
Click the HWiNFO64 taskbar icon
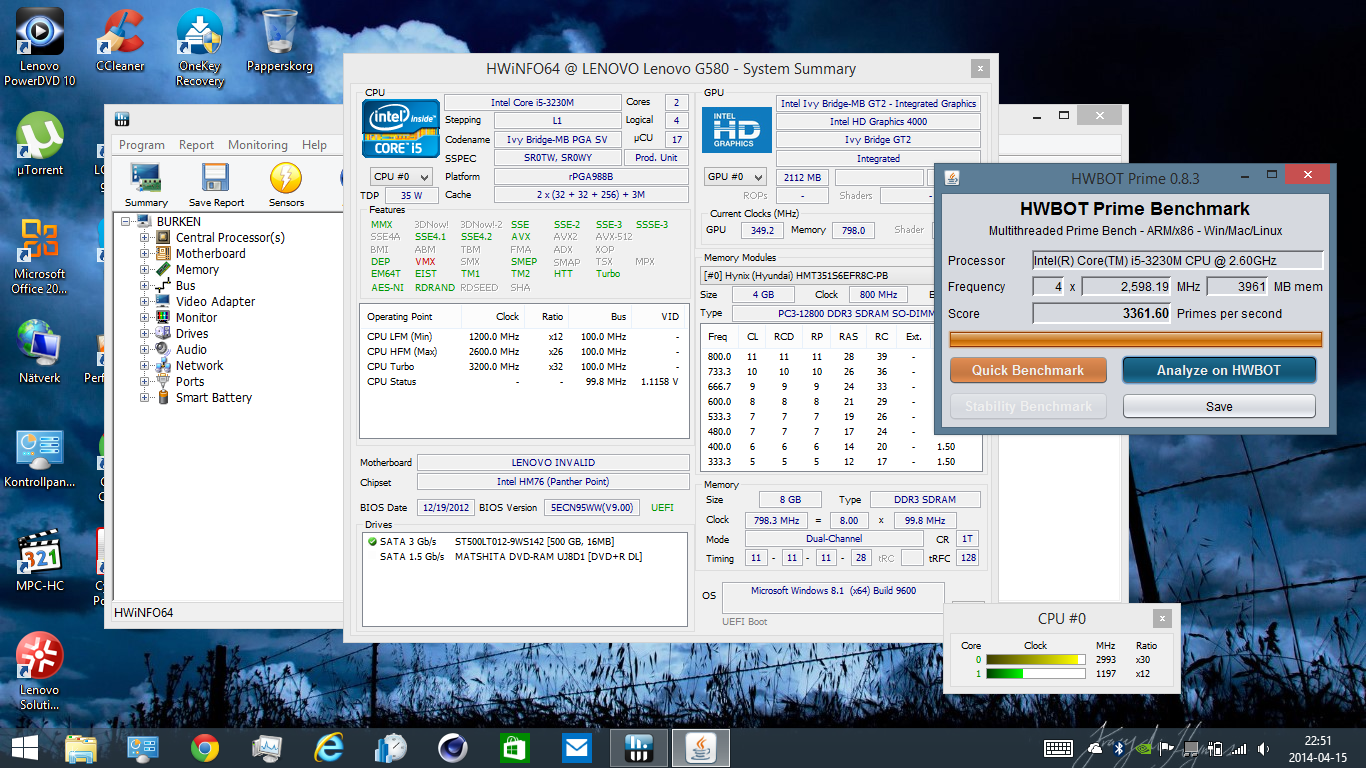pyautogui.click(x=639, y=748)
